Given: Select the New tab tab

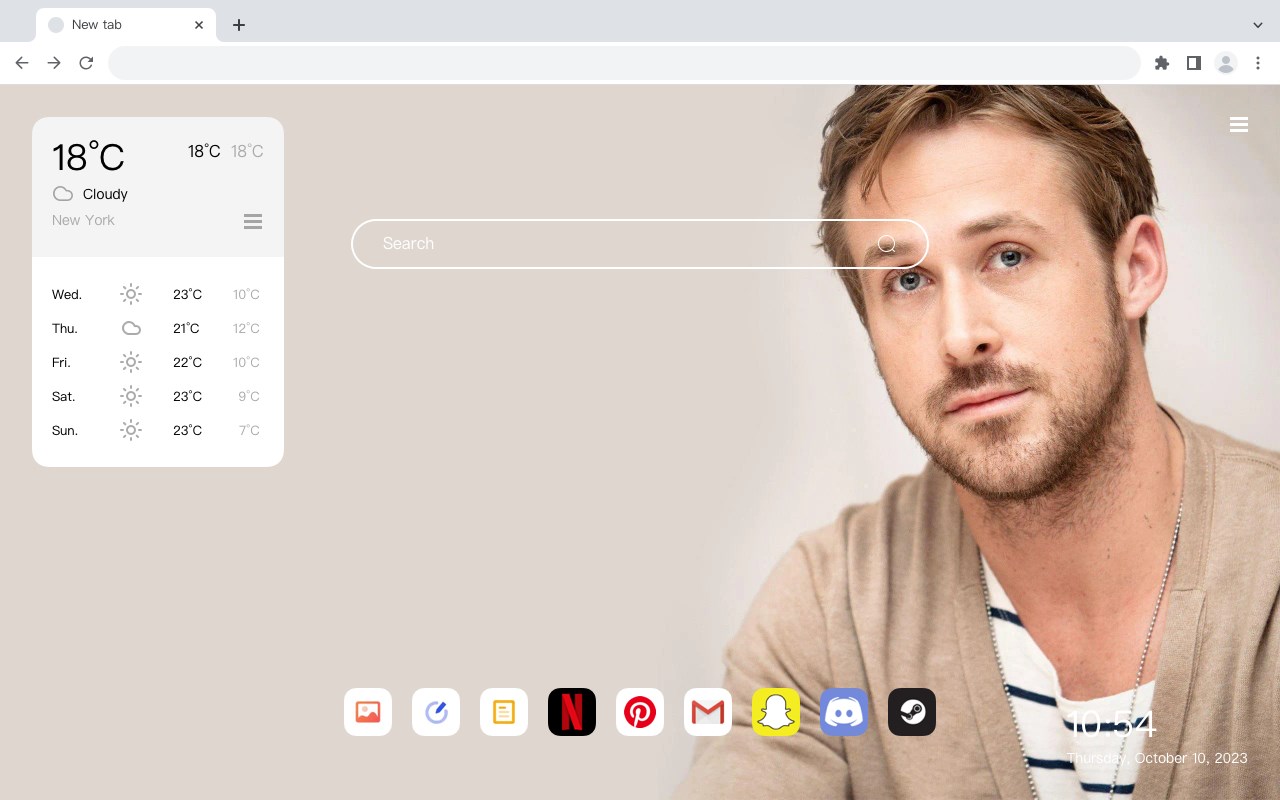Looking at the screenshot, I should (125, 25).
